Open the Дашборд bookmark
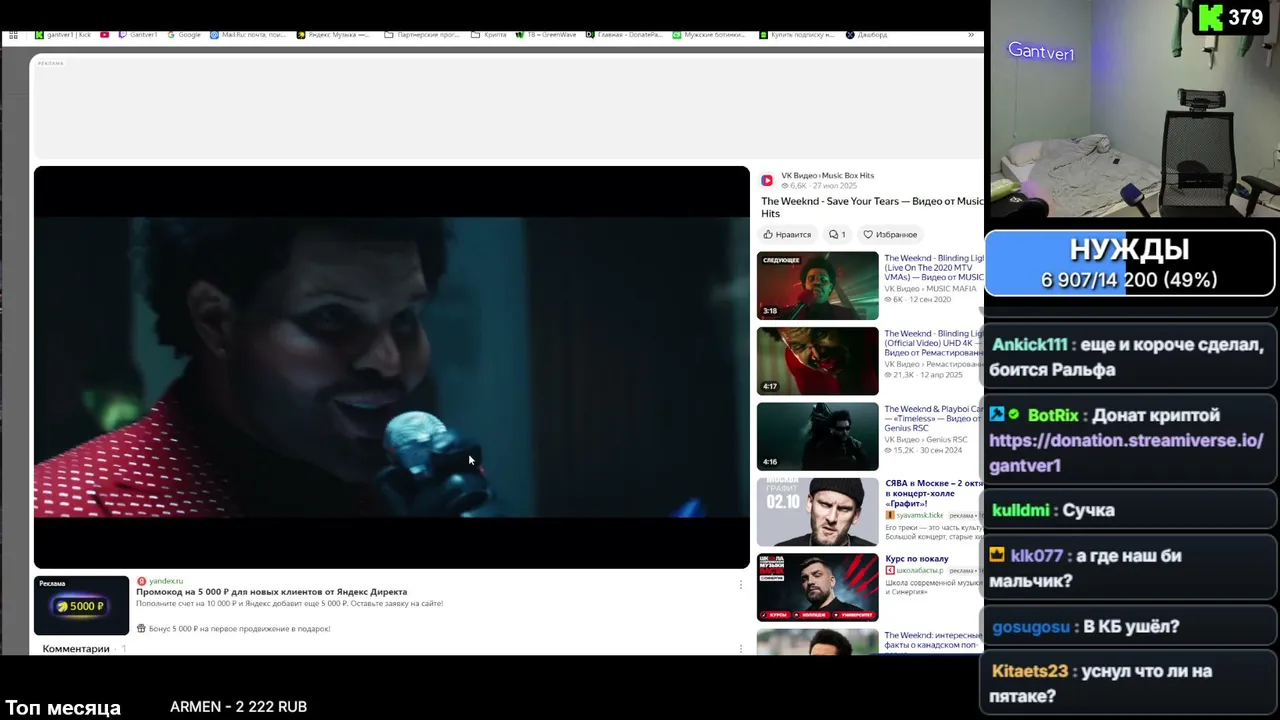The image size is (1280, 720). click(x=866, y=35)
